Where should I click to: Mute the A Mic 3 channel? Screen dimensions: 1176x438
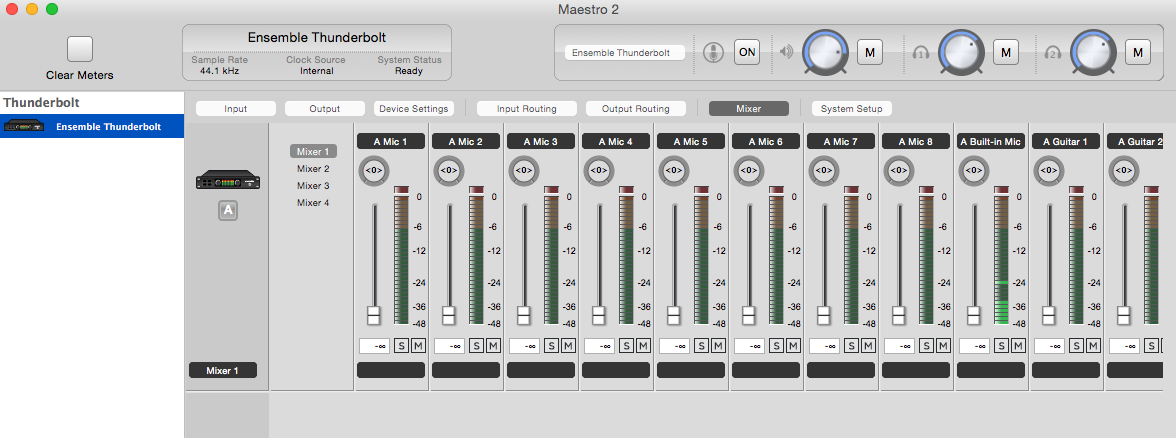coord(568,346)
